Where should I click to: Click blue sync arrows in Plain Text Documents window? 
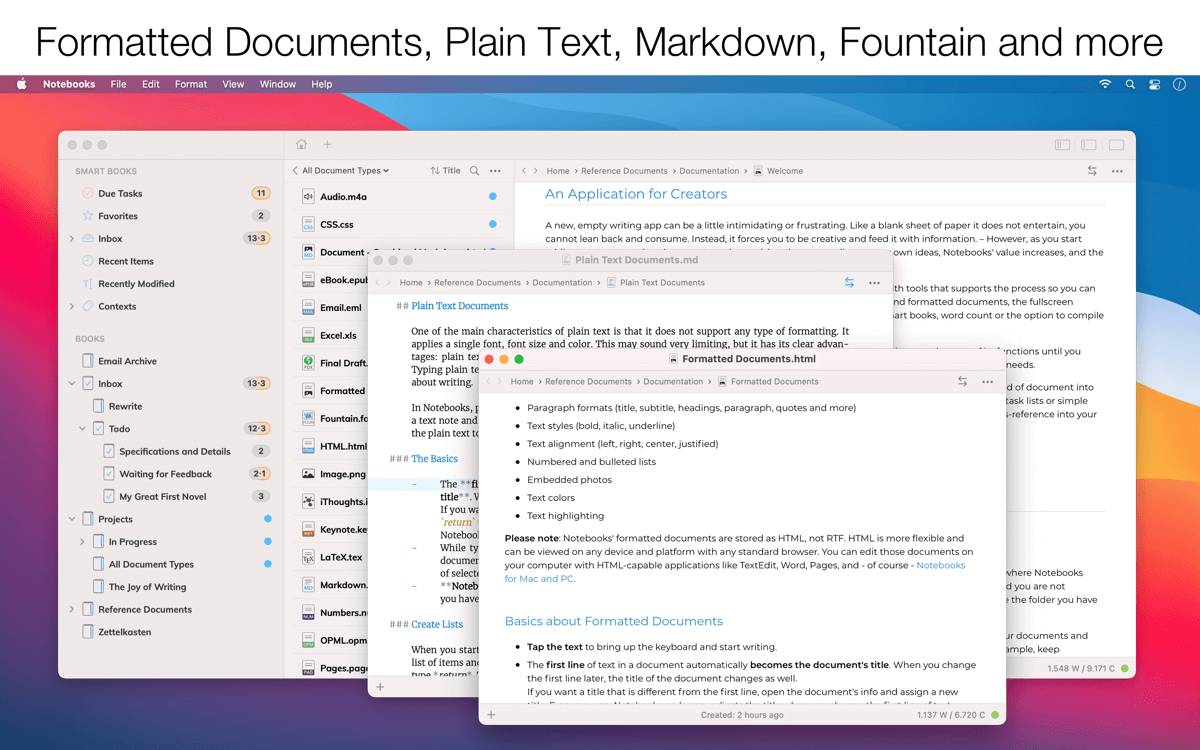849,283
